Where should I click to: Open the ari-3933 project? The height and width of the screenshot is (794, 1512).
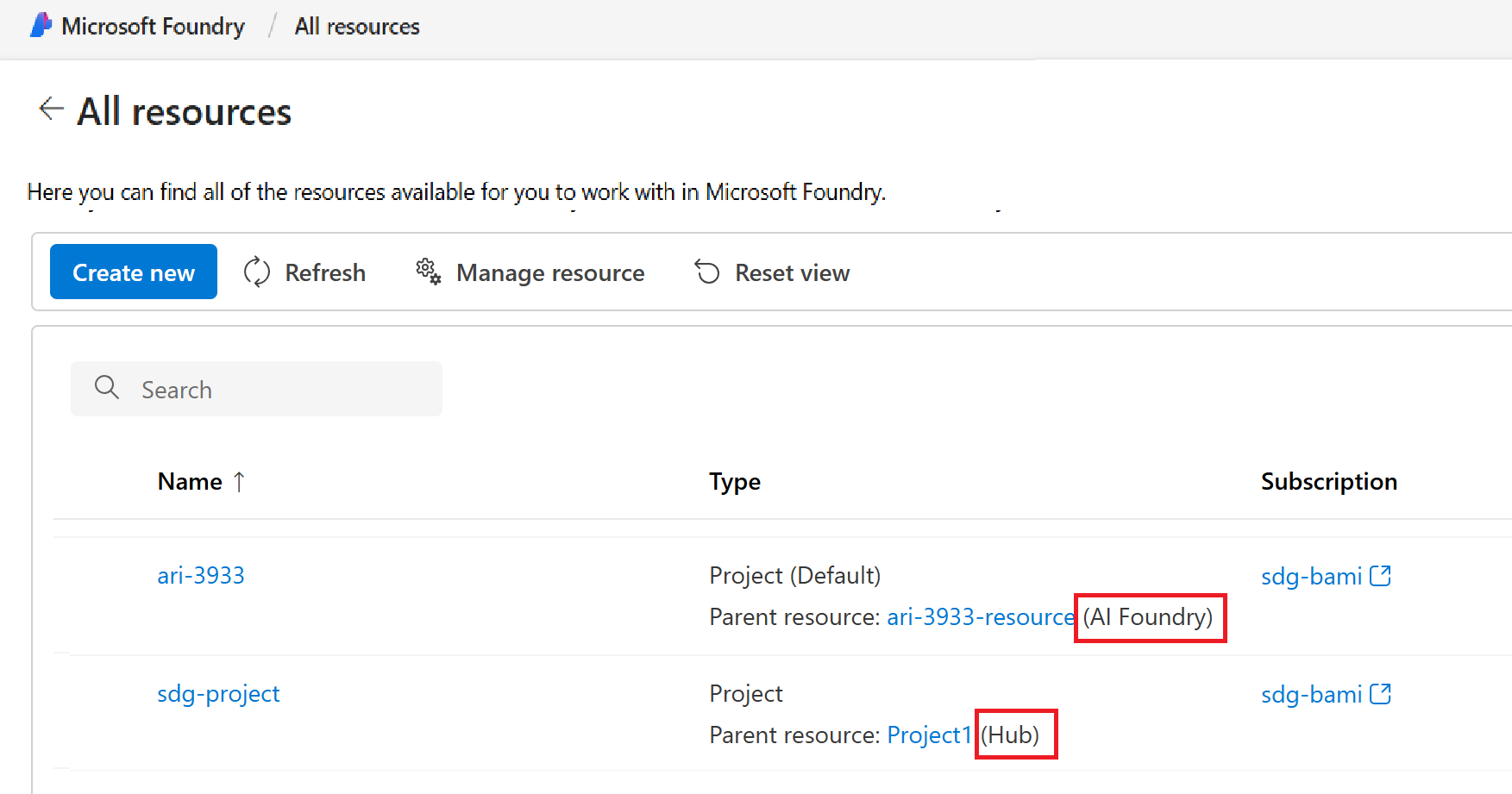(200, 574)
